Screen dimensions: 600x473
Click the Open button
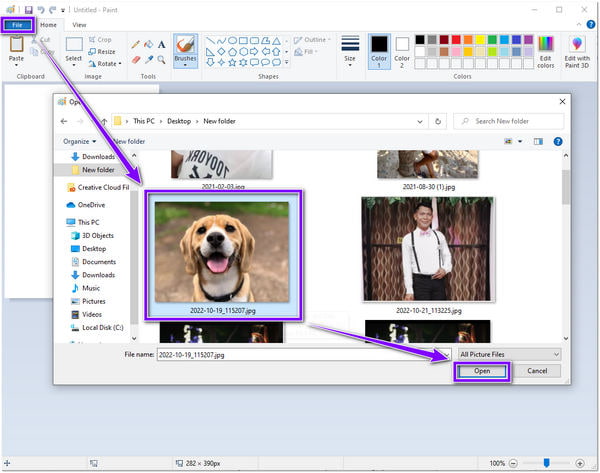(482, 371)
